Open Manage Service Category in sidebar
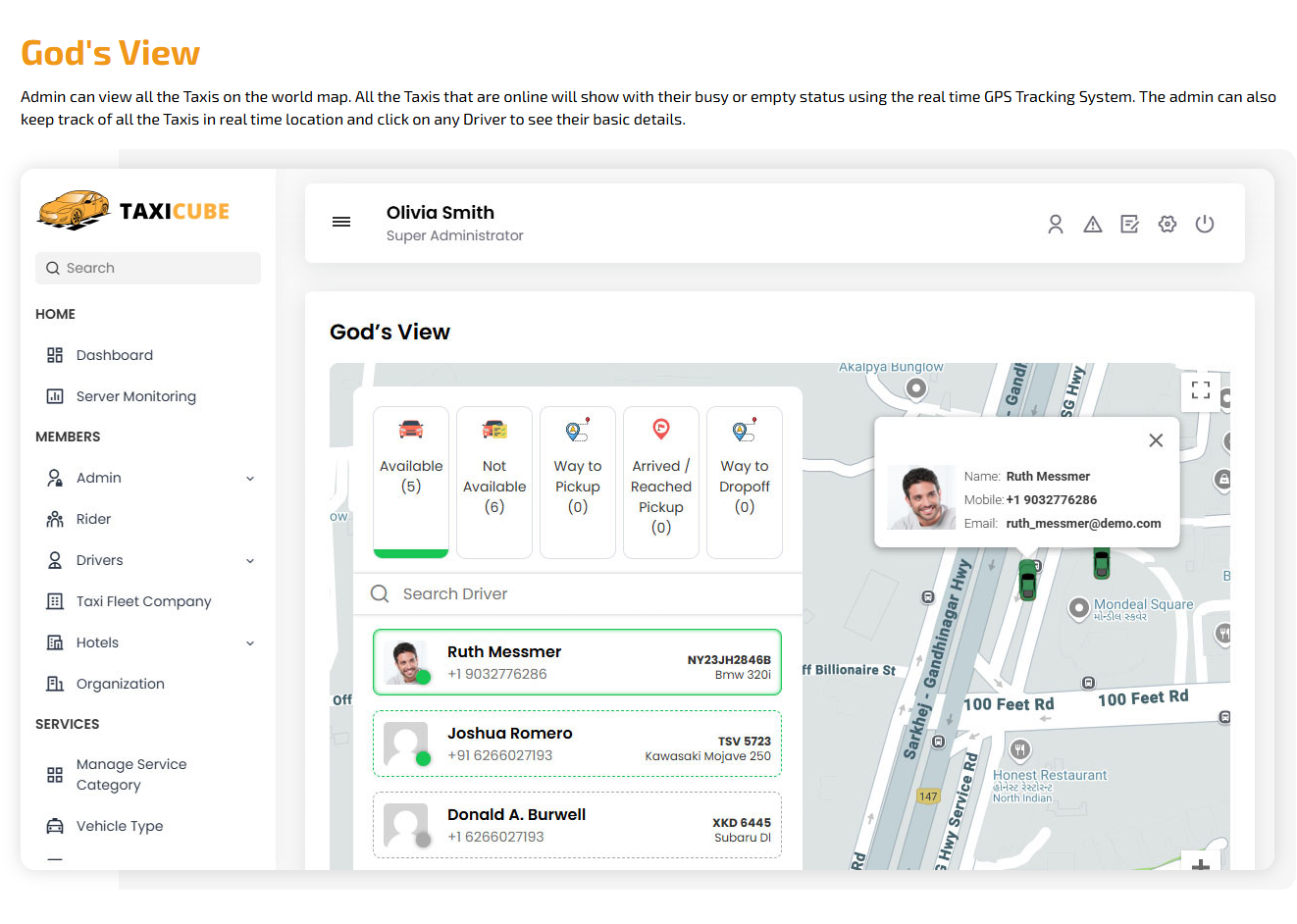Screen dimensions: 1297x924 click(x=131, y=775)
